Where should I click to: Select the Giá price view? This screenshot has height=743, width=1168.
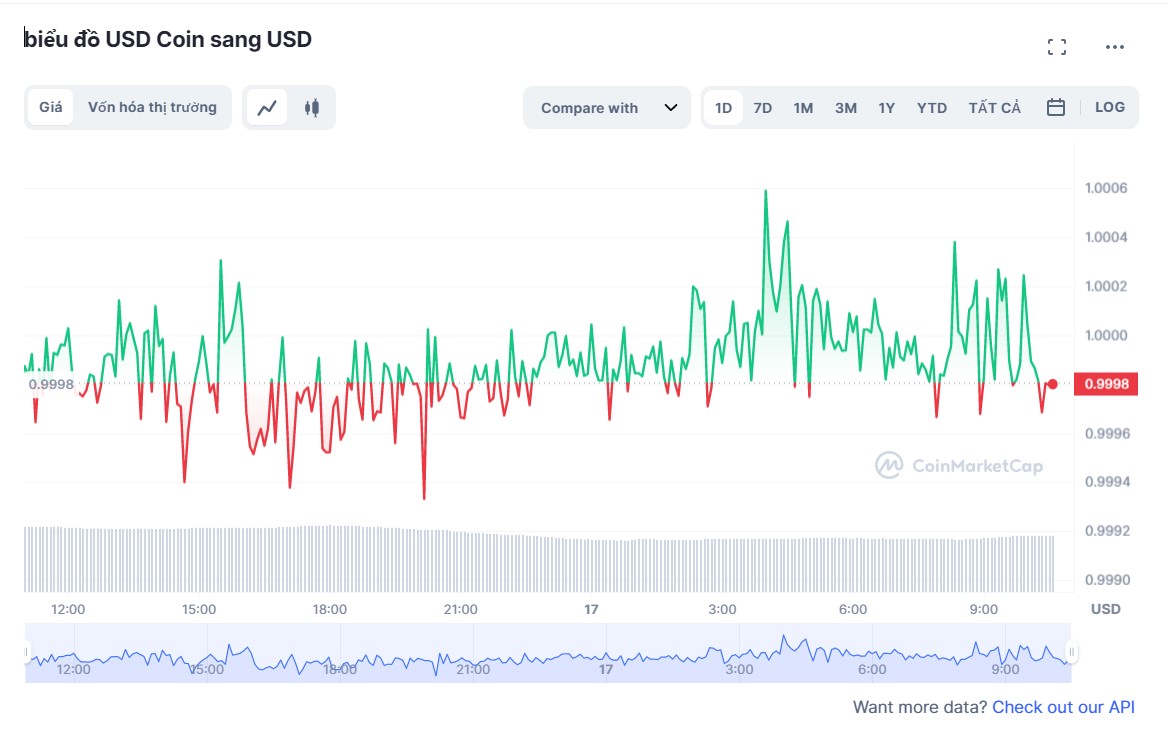pyautogui.click(x=51, y=108)
